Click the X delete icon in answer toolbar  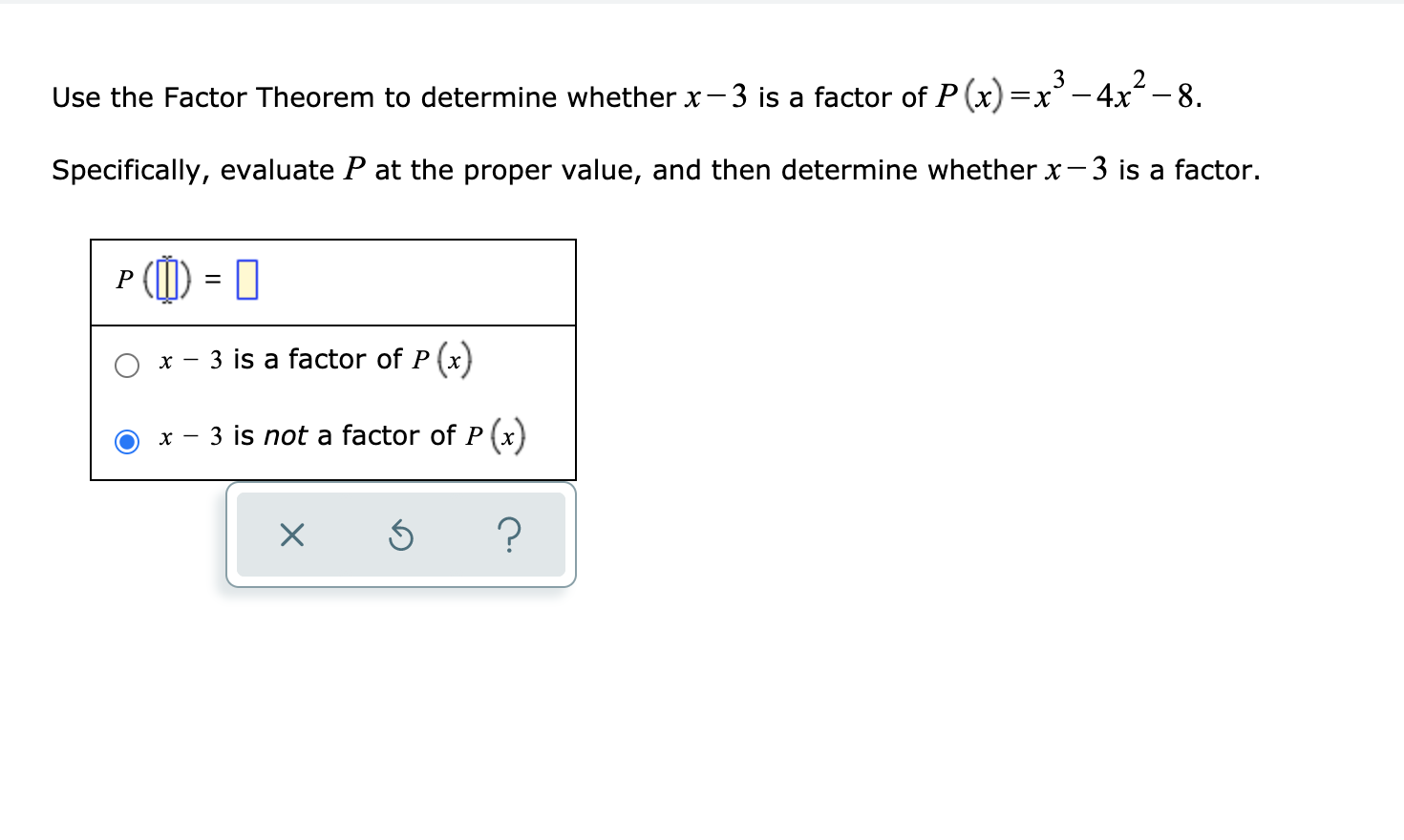tap(292, 535)
